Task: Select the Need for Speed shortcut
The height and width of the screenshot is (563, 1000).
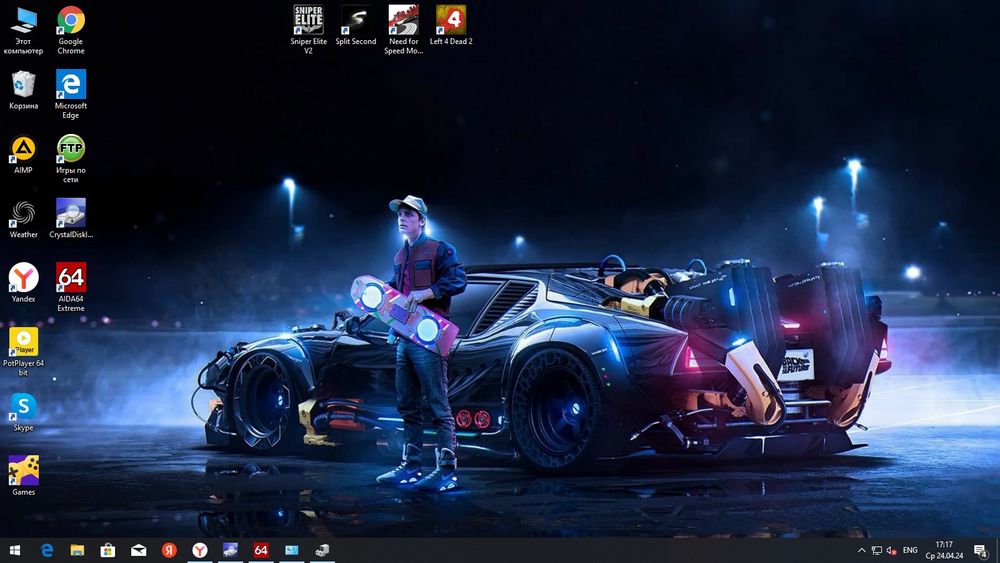Action: click(x=404, y=29)
